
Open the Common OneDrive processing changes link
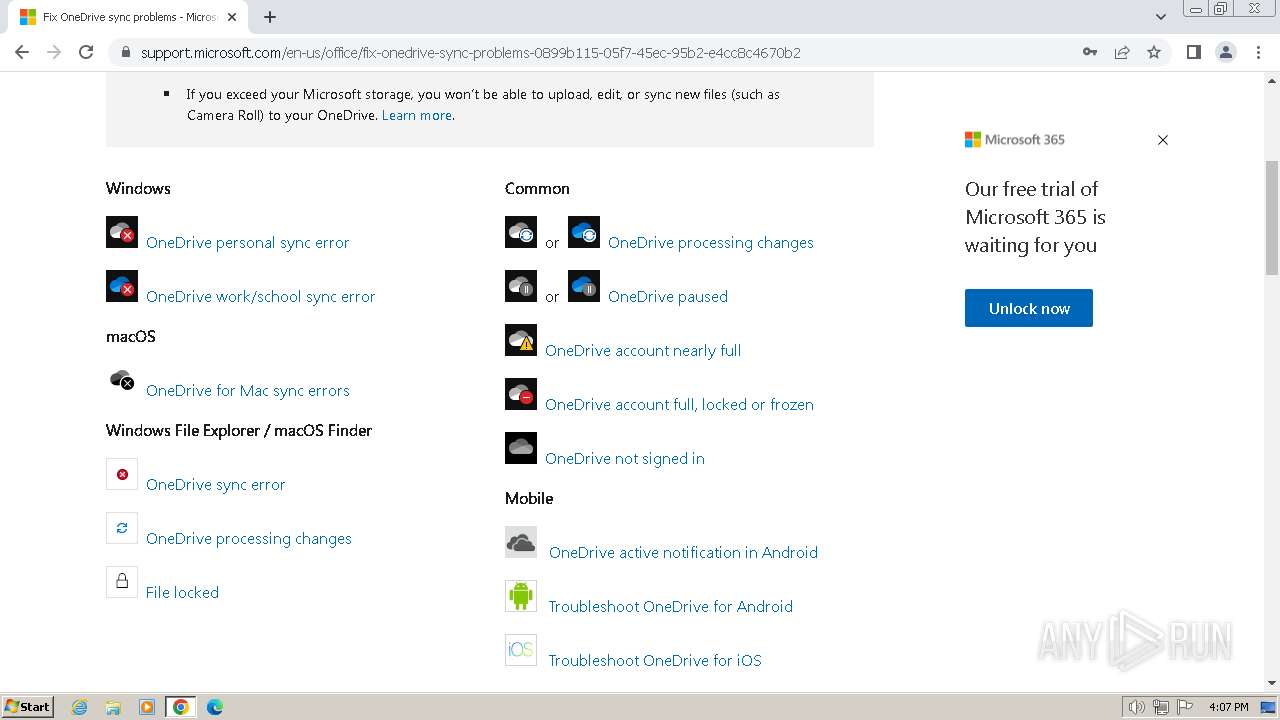pos(710,242)
